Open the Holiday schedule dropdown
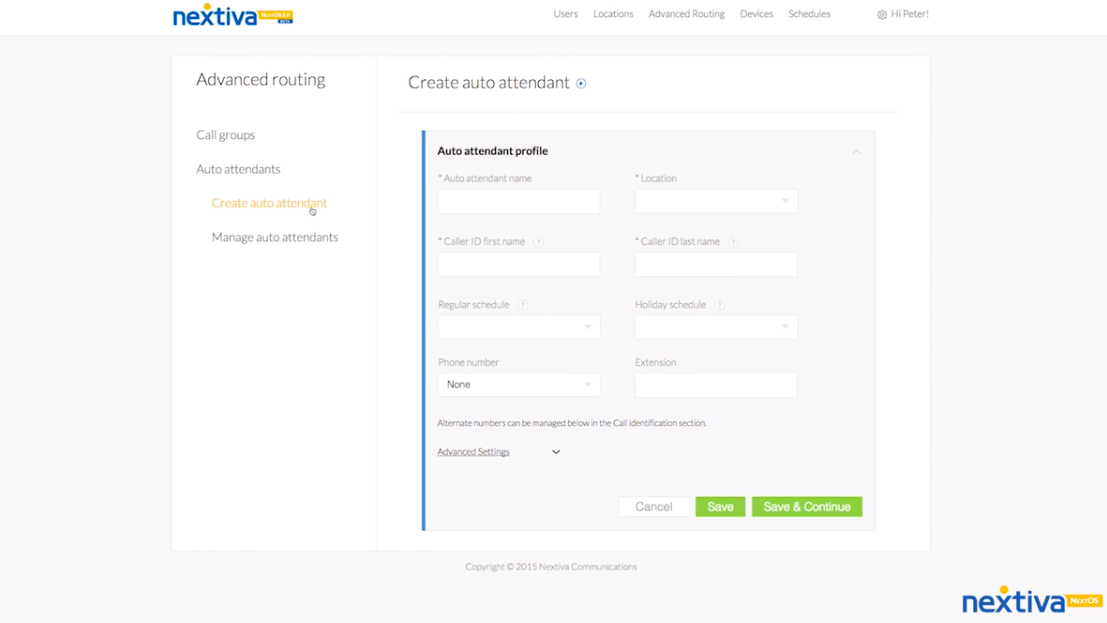1107x623 pixels. [716, 326]
